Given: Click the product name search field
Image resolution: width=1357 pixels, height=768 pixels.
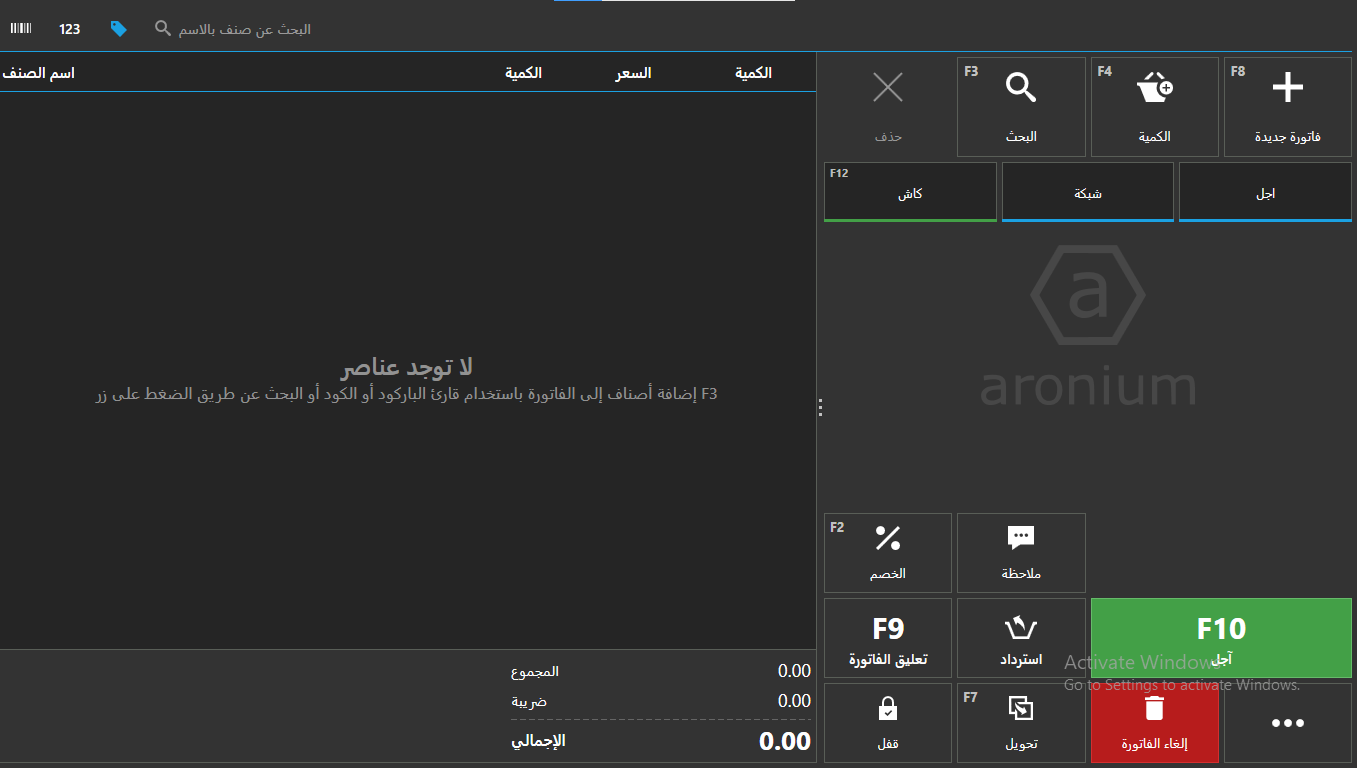Looking at the screenshot, I should 245,29.
